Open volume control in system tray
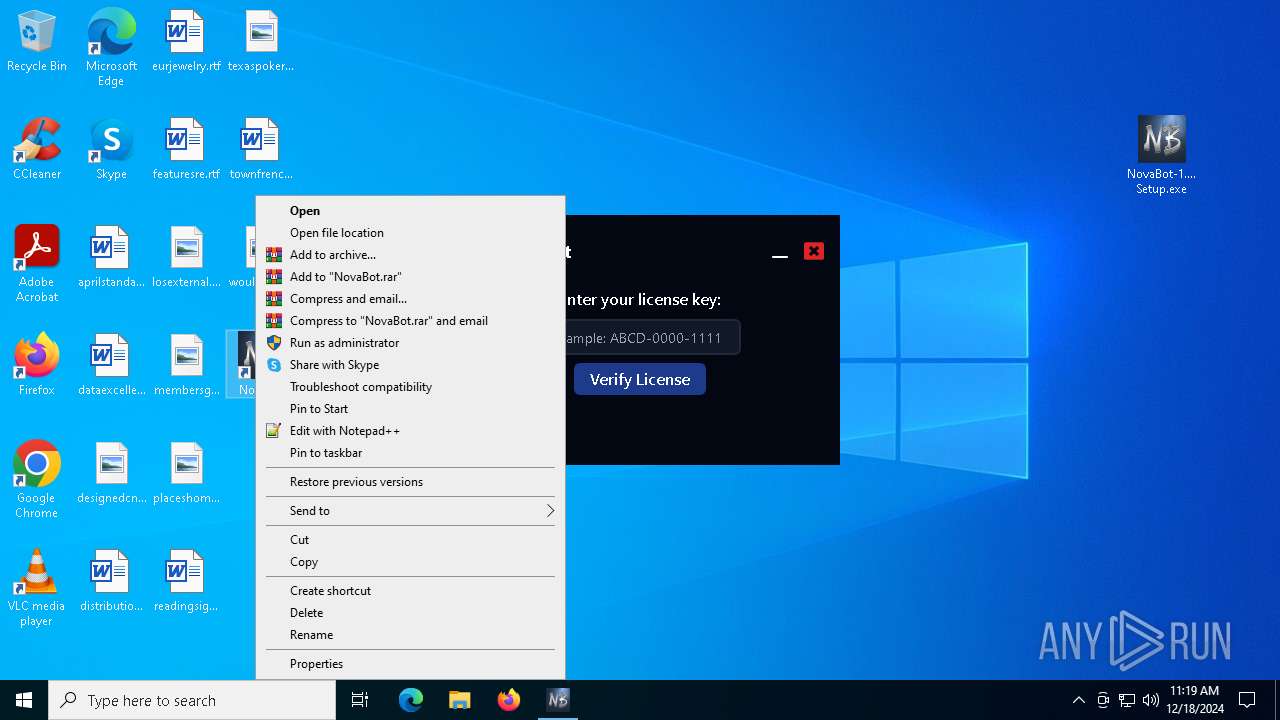 click(x=1151, y=700)
